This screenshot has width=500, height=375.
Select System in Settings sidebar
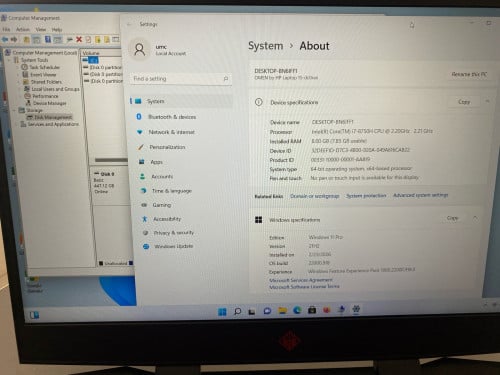coord(181,101)
